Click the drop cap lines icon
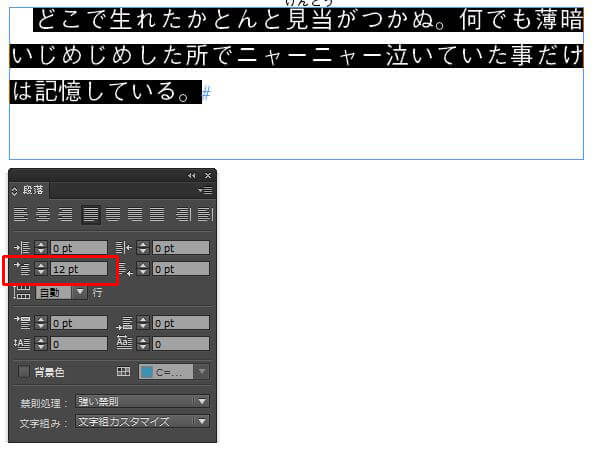This screenshot has width=595, height=450. 22,344
